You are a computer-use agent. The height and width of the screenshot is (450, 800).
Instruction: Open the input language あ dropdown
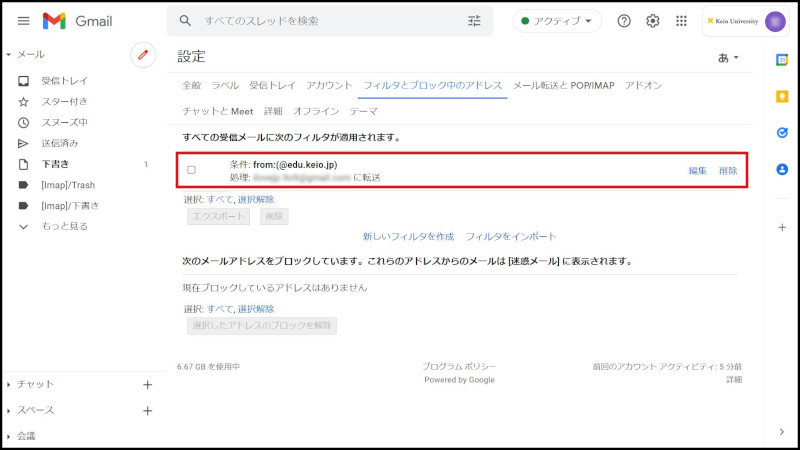pyautogui.click(x=729, y=58)
